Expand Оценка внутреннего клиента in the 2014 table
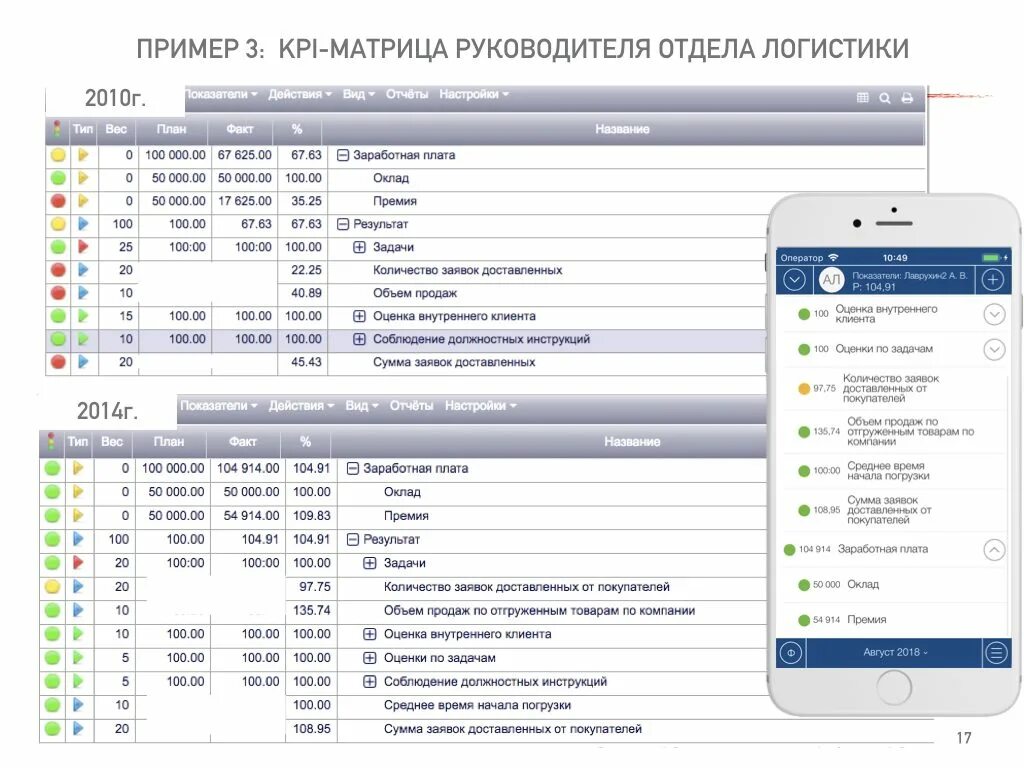1024x768 pixels. pyautogui.click(x=371, y=633)
